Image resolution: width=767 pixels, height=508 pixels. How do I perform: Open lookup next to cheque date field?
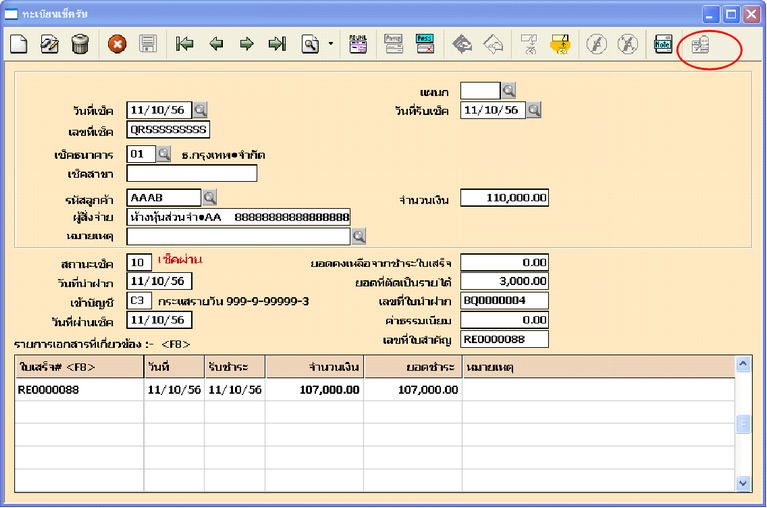pyautogui.click(x=200, y=110)
